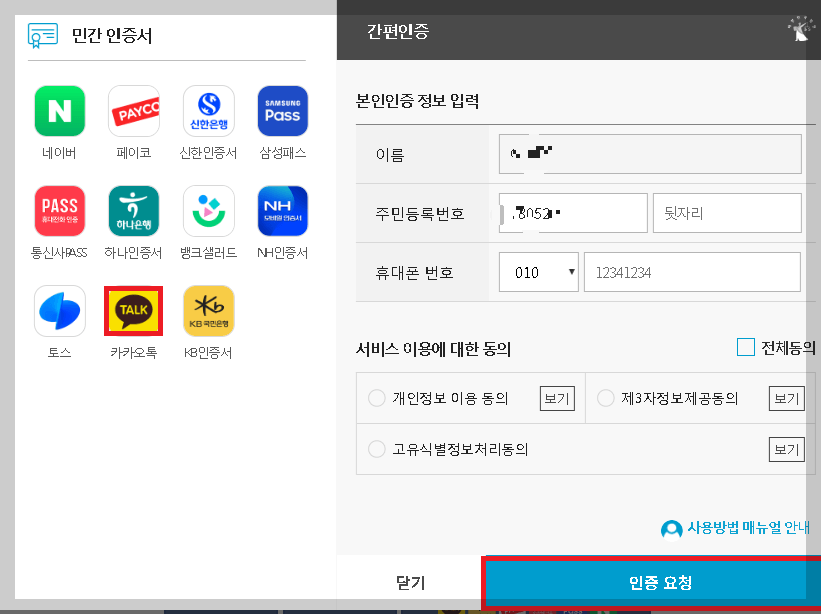Select the carrier PASS (통신사PASS) icon
Viewport: 821px width, 614px height.
60,211
